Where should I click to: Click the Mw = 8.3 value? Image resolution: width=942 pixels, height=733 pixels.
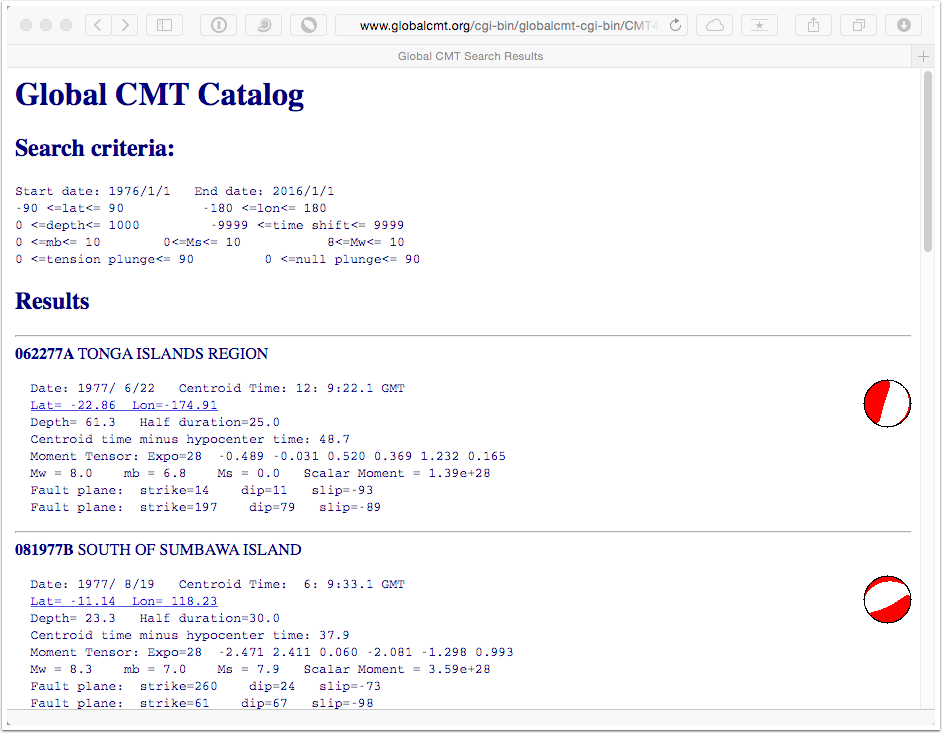(x=61, y=669)
